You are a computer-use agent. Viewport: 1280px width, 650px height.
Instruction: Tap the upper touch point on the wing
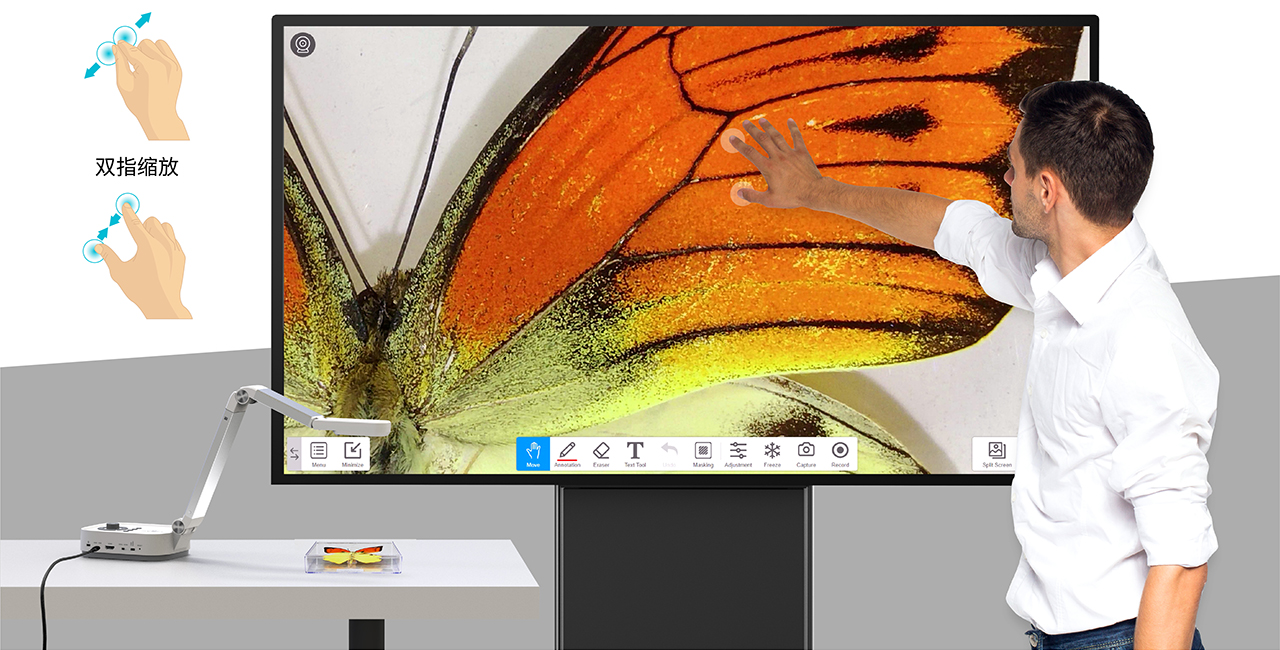pos(735,141)
